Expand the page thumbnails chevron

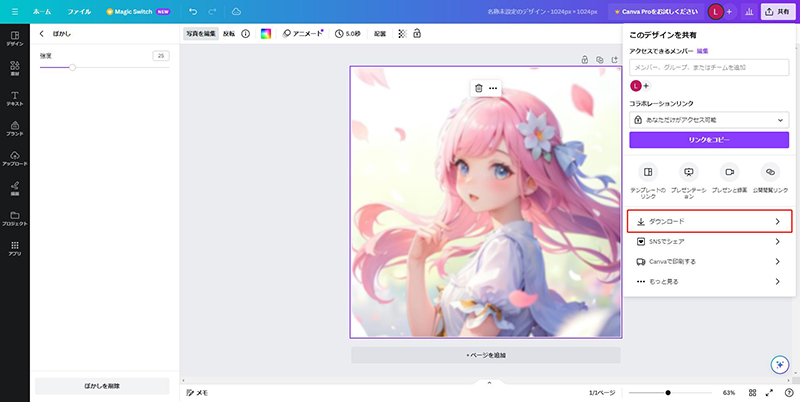489,382
